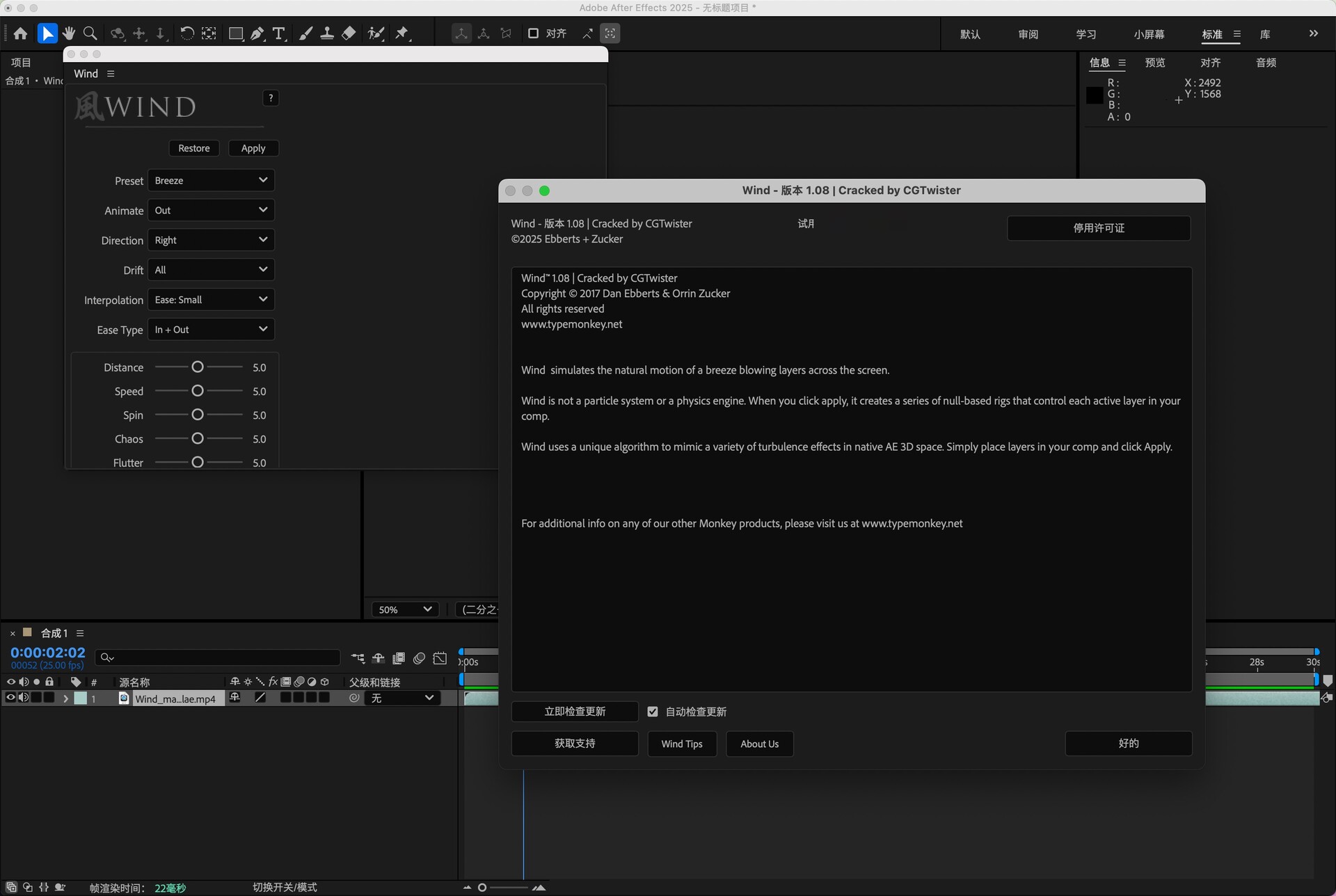Screen dimensions: 1336x896
Task: Uncheck the 自动检查更新 checkbox
Action: click(653, 712)
